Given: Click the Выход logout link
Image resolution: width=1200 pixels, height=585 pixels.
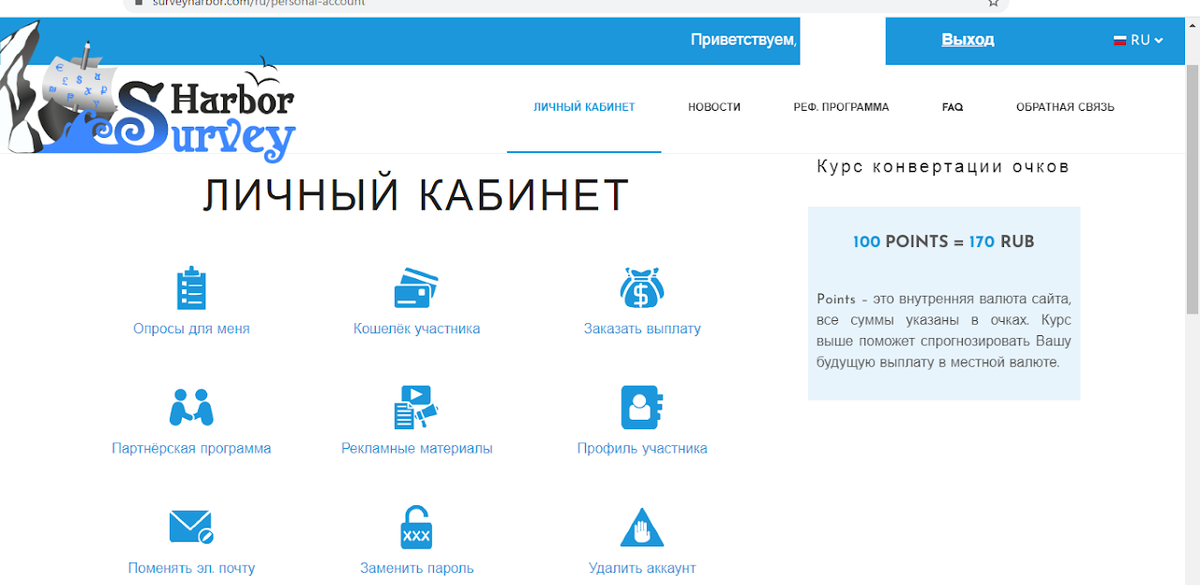Looking at the screenshot, I should pyautogui.click(x=968, y=40).
